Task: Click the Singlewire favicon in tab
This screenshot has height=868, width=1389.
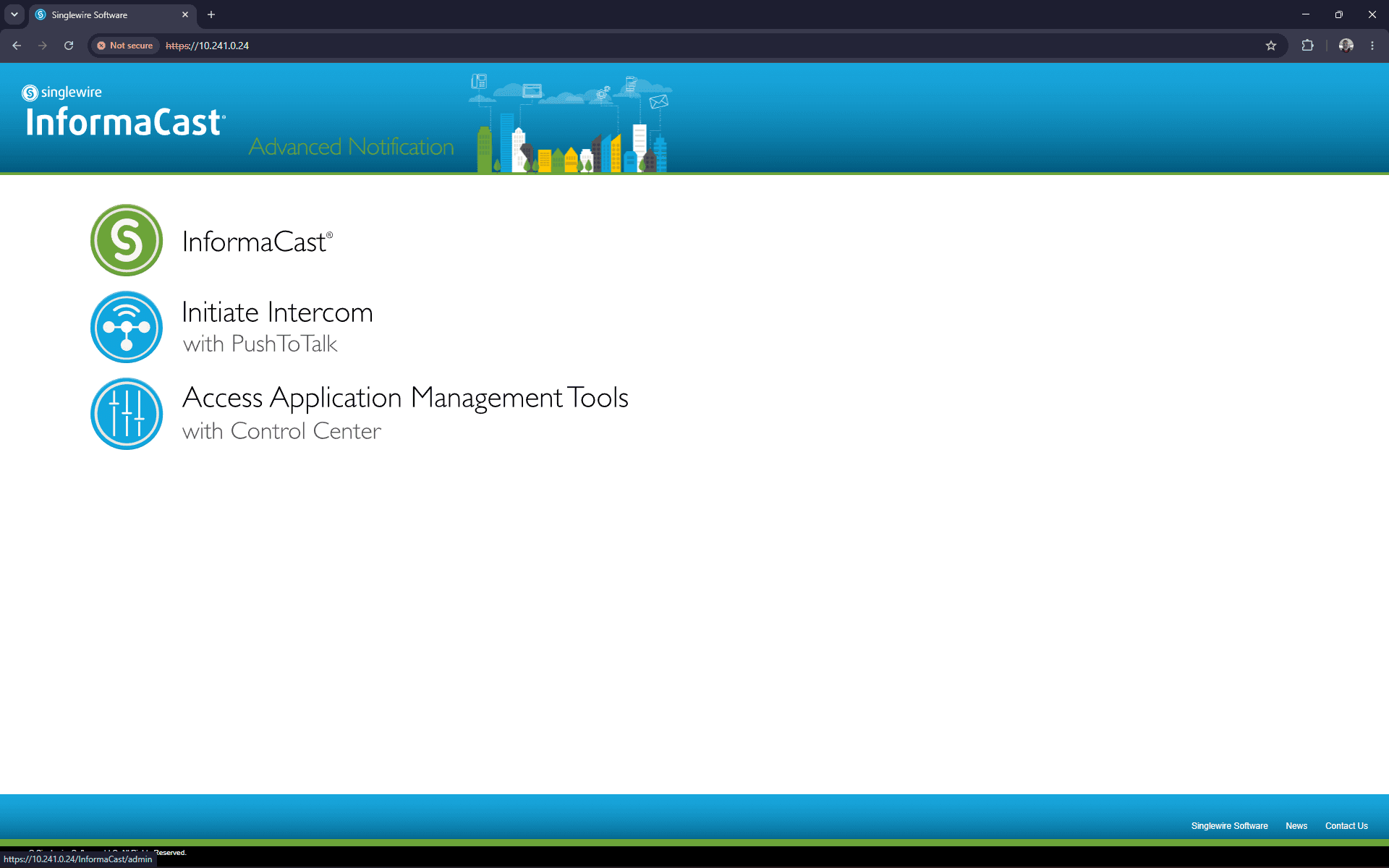Action: 41,14
